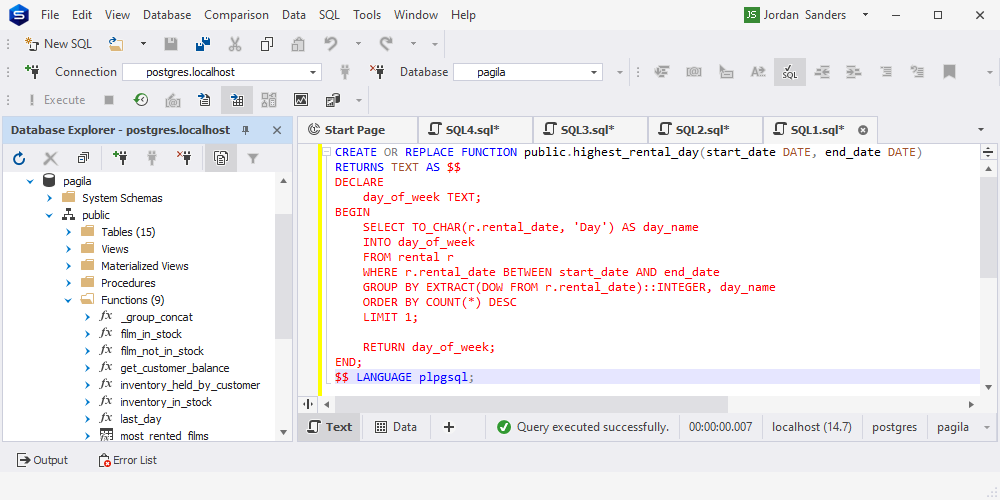
Task: Click the increase indent icon
Action: tap(853, 71)
